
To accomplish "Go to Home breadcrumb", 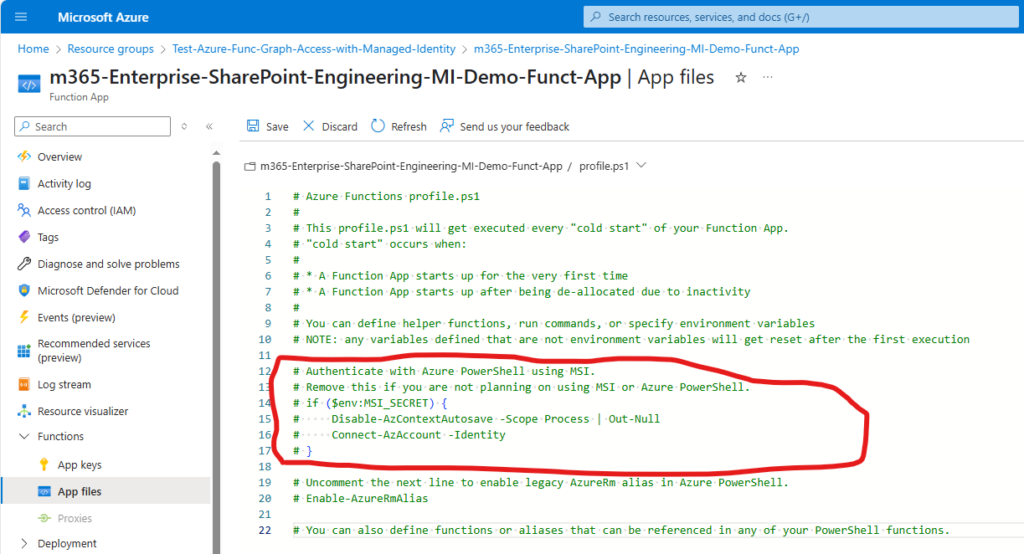I will point(33,49).
